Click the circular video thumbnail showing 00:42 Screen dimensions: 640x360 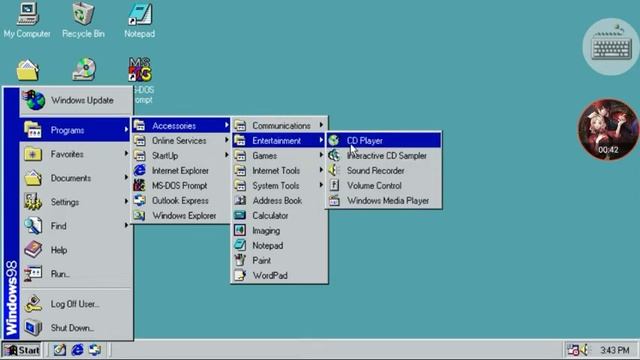608,129
